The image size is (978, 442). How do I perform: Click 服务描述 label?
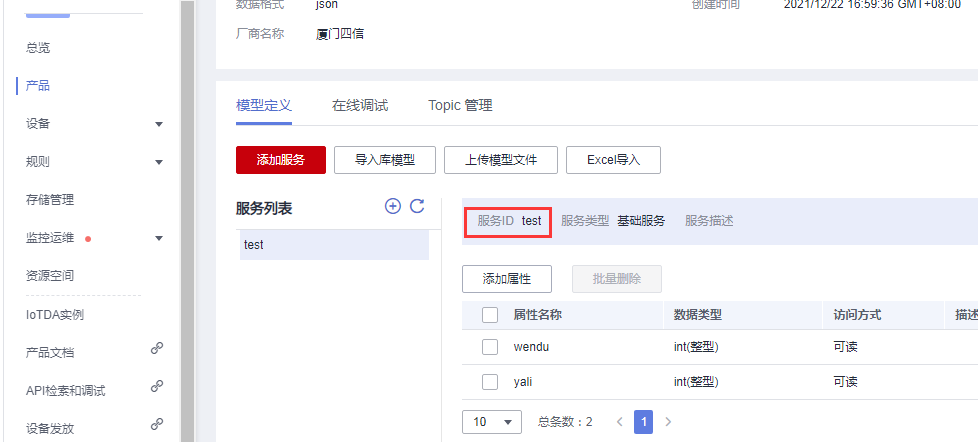[x=709, y=221]
